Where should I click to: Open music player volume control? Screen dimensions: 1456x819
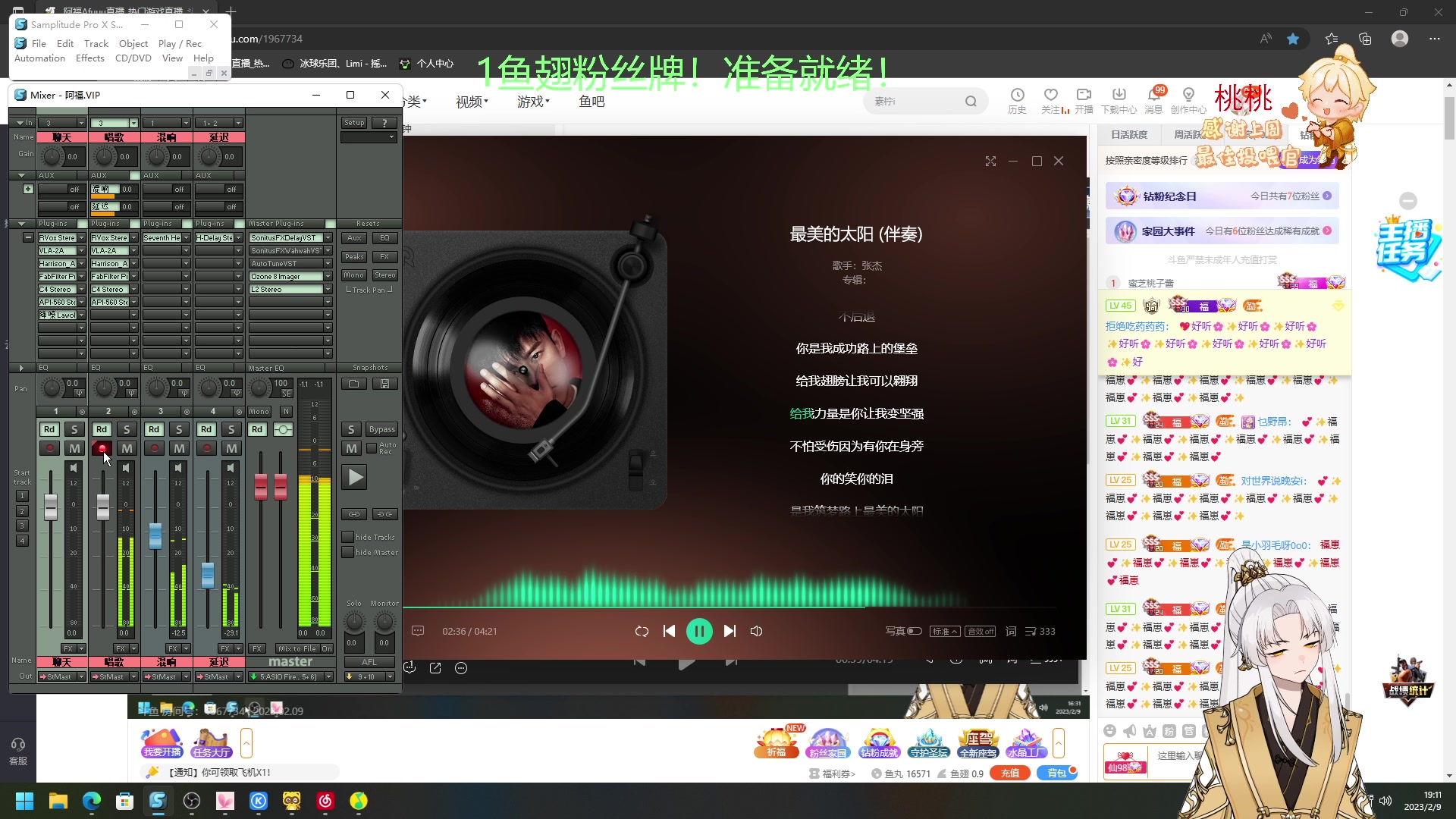756,631
